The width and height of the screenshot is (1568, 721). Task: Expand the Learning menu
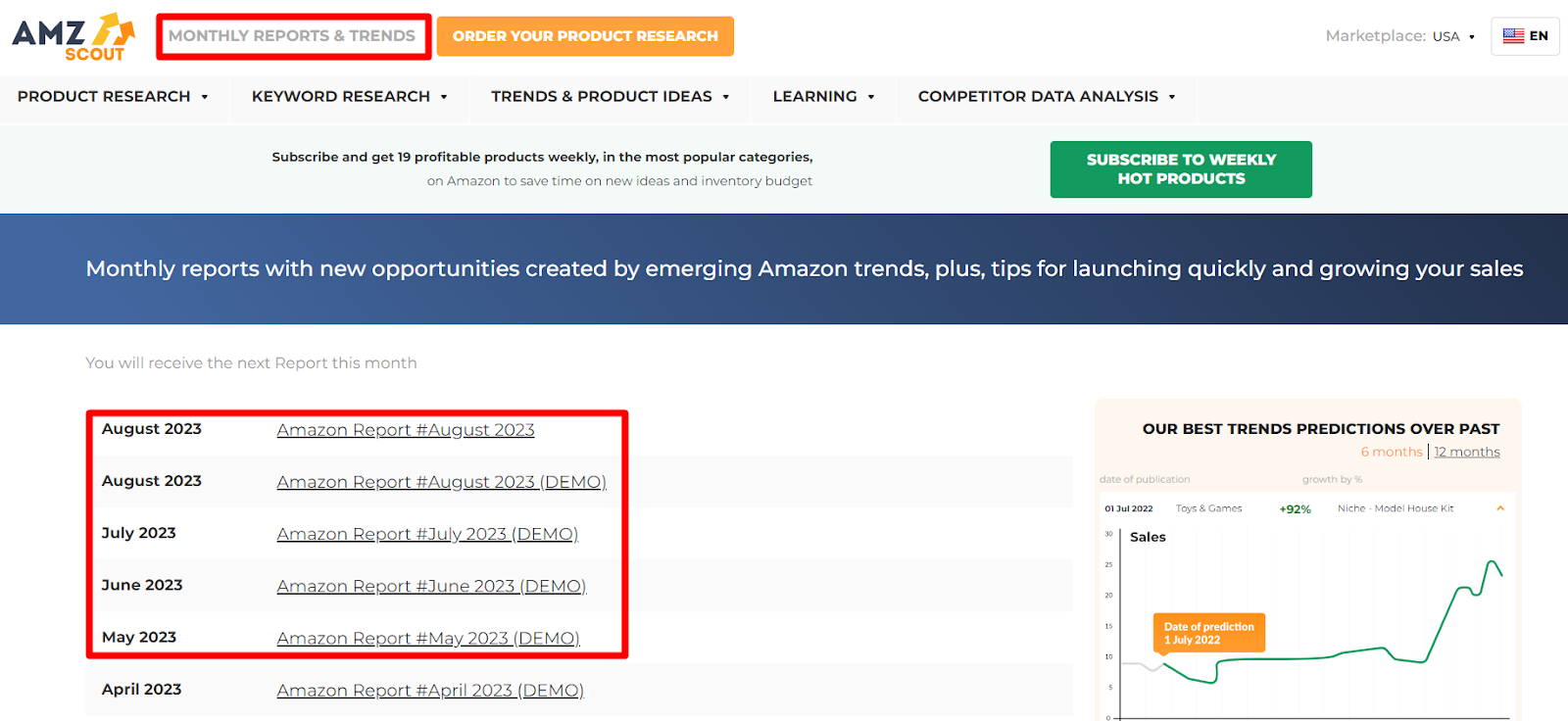click(x=823, y=97)
